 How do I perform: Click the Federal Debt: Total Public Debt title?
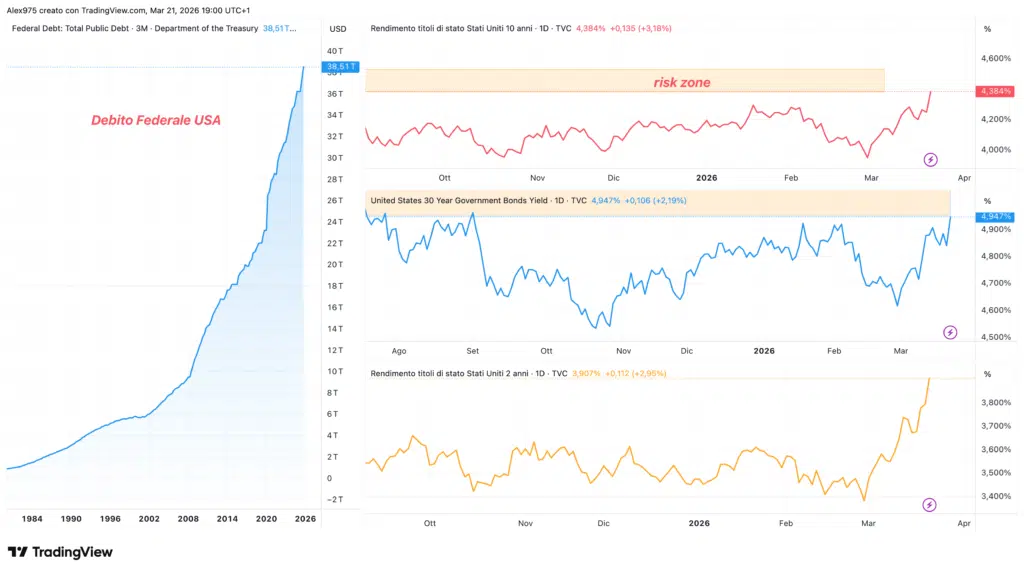pyautogui.click(x=135, y=28)
